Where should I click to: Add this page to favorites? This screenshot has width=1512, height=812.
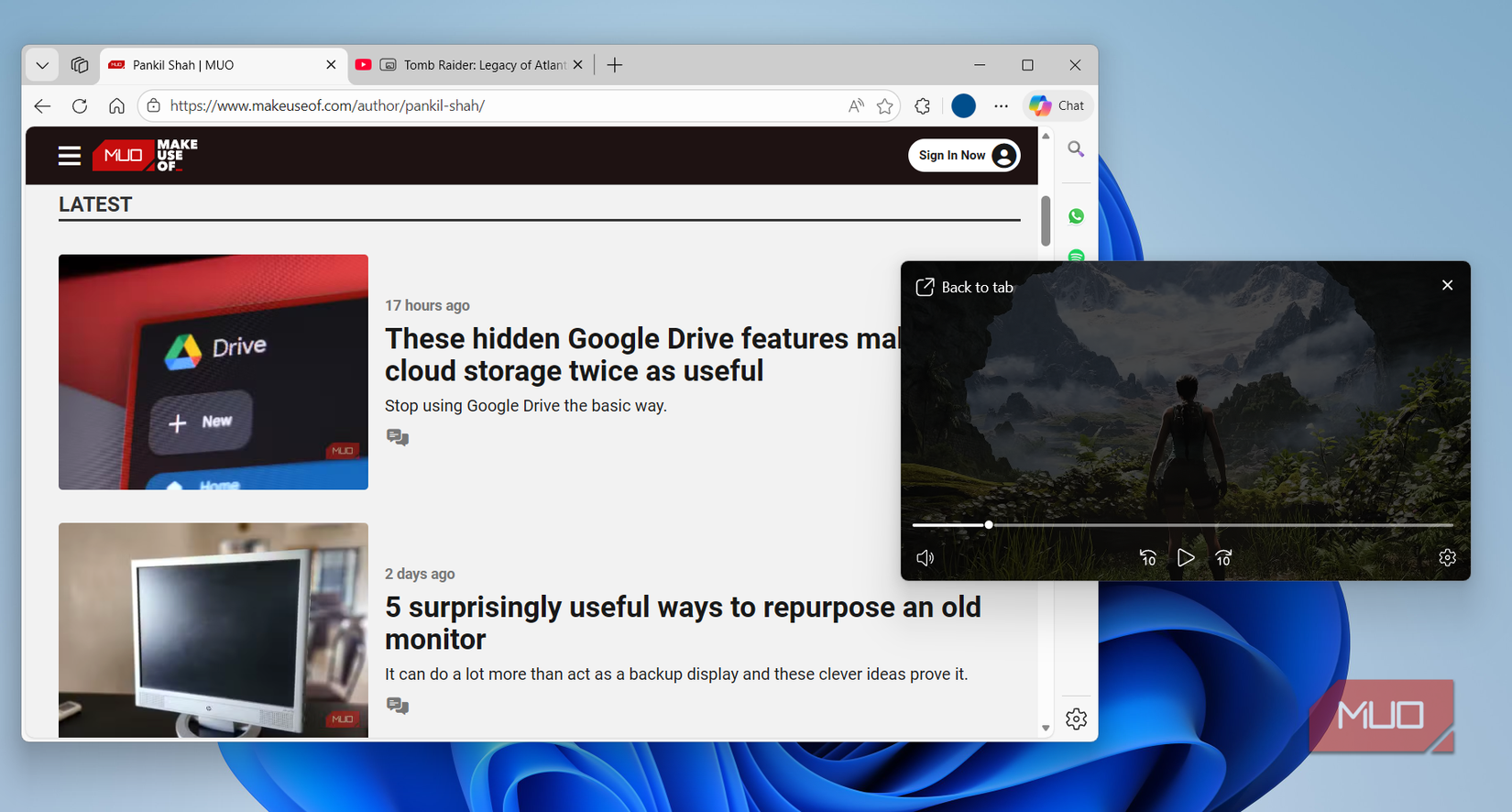(884, 106)
